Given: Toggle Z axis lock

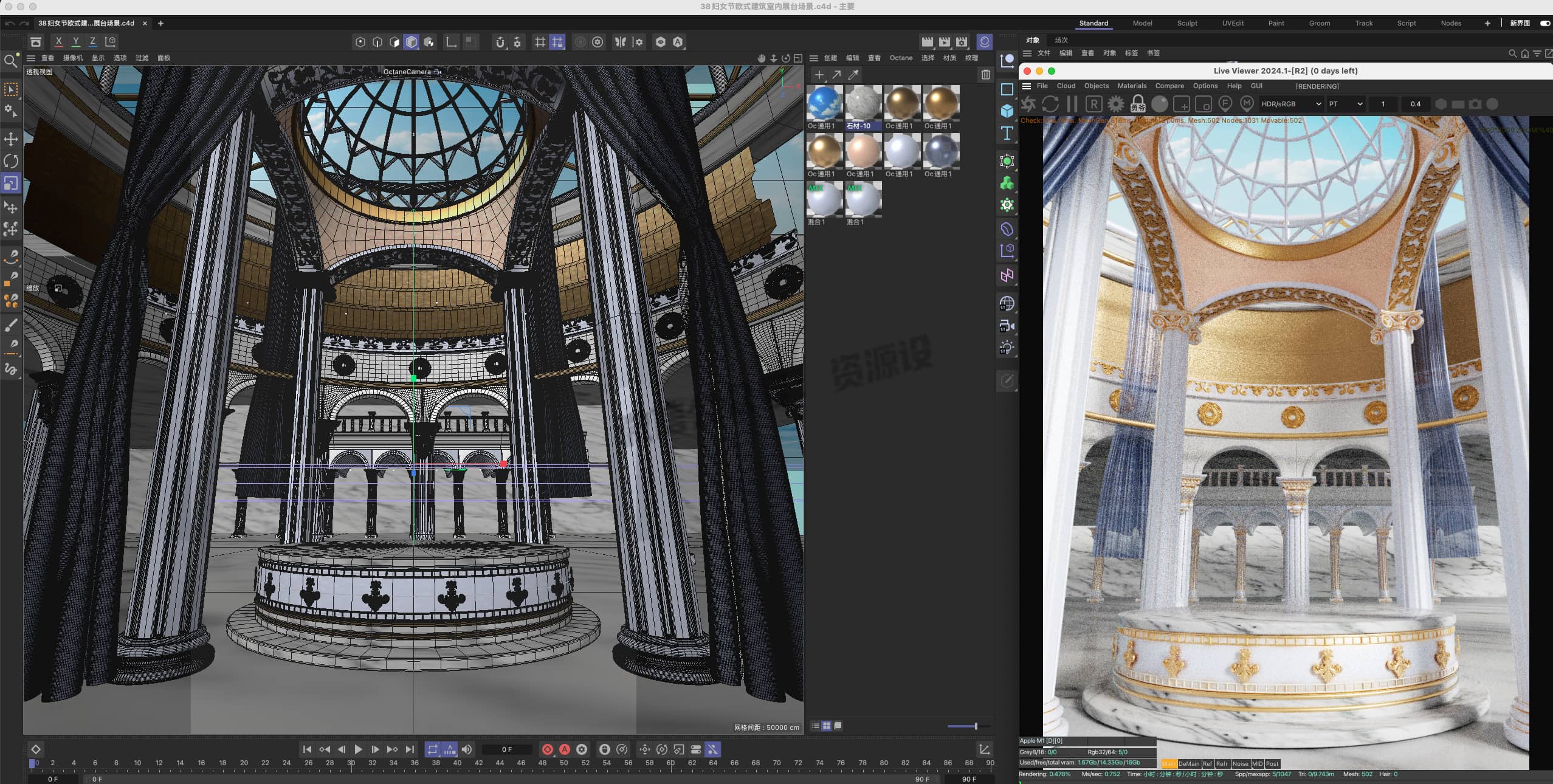Looking at the screenshot, I should pos(92,42).
